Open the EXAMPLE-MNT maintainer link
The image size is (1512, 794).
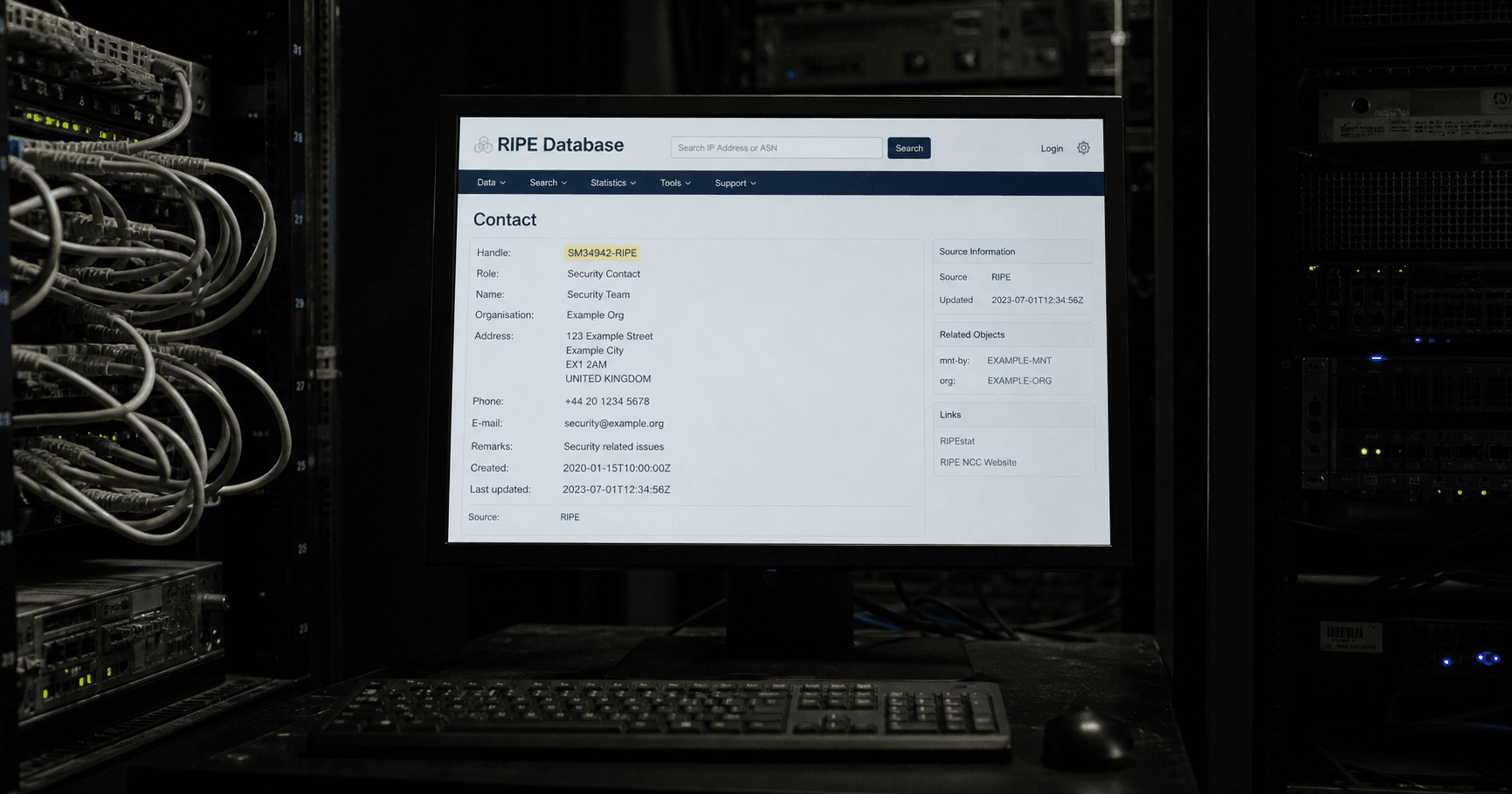[1019, 361]
